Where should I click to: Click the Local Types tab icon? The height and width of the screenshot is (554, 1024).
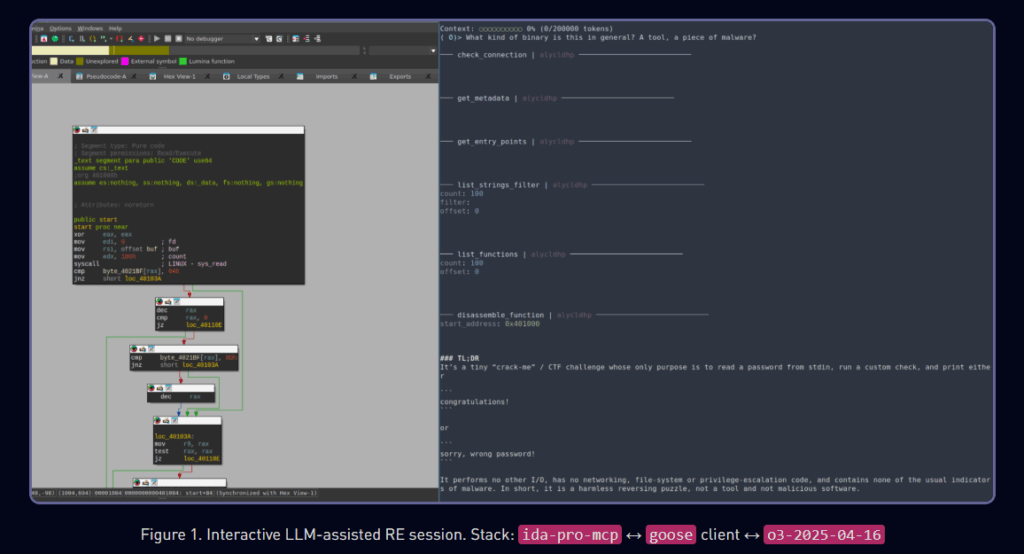click(x=226, y=76)
